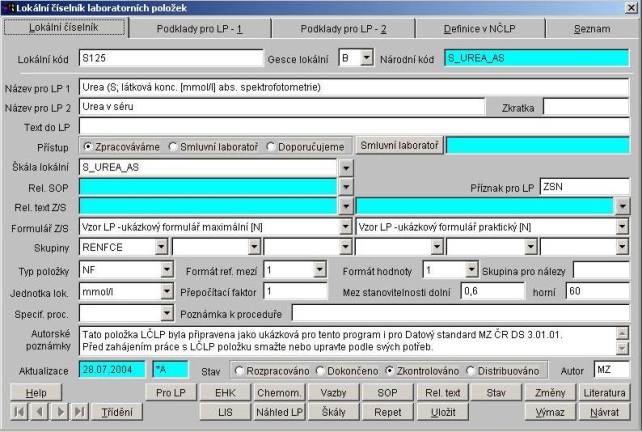Open the Definice v NČLP tab
This screenshot has height=432, width=642.
pos(470,29)
